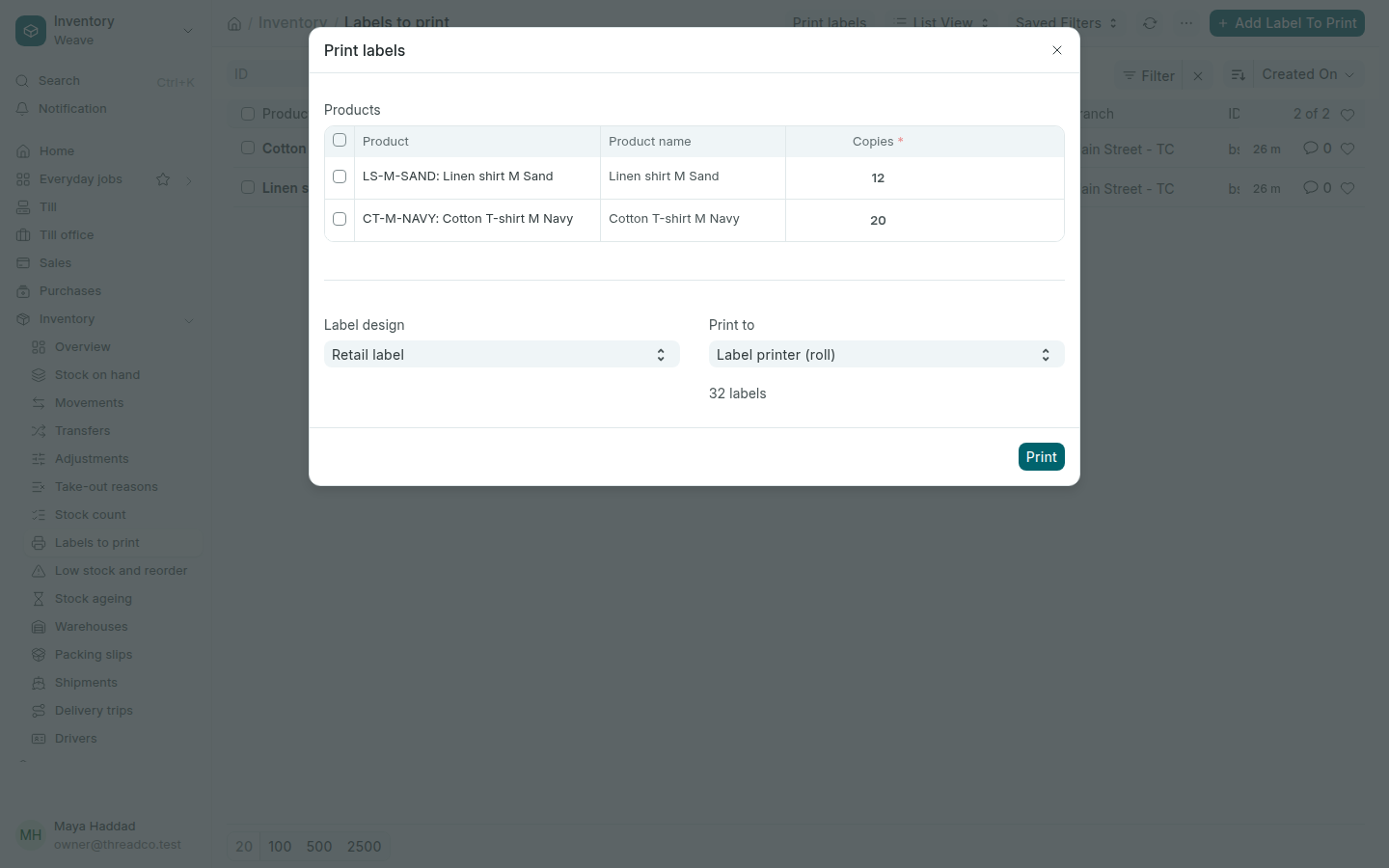The width and height of the screenshot is (1389, 868).
Task: Open the Print to printer dropdown
Action: [x=886, y=354]
